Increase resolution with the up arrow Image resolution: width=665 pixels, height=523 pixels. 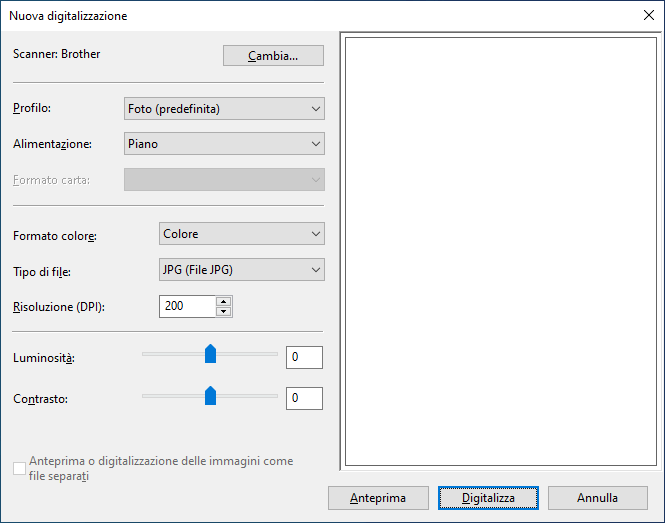(224, 301)
